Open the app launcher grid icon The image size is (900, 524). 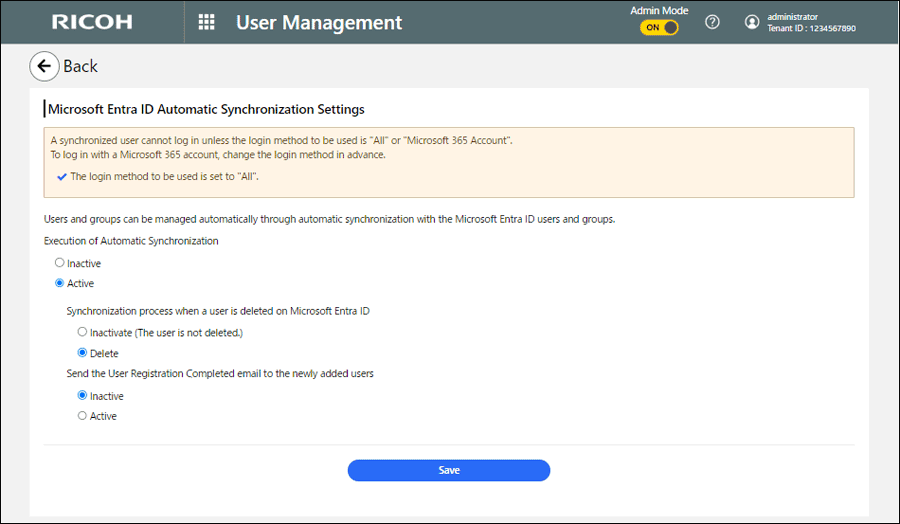click(x=206, y=22)
